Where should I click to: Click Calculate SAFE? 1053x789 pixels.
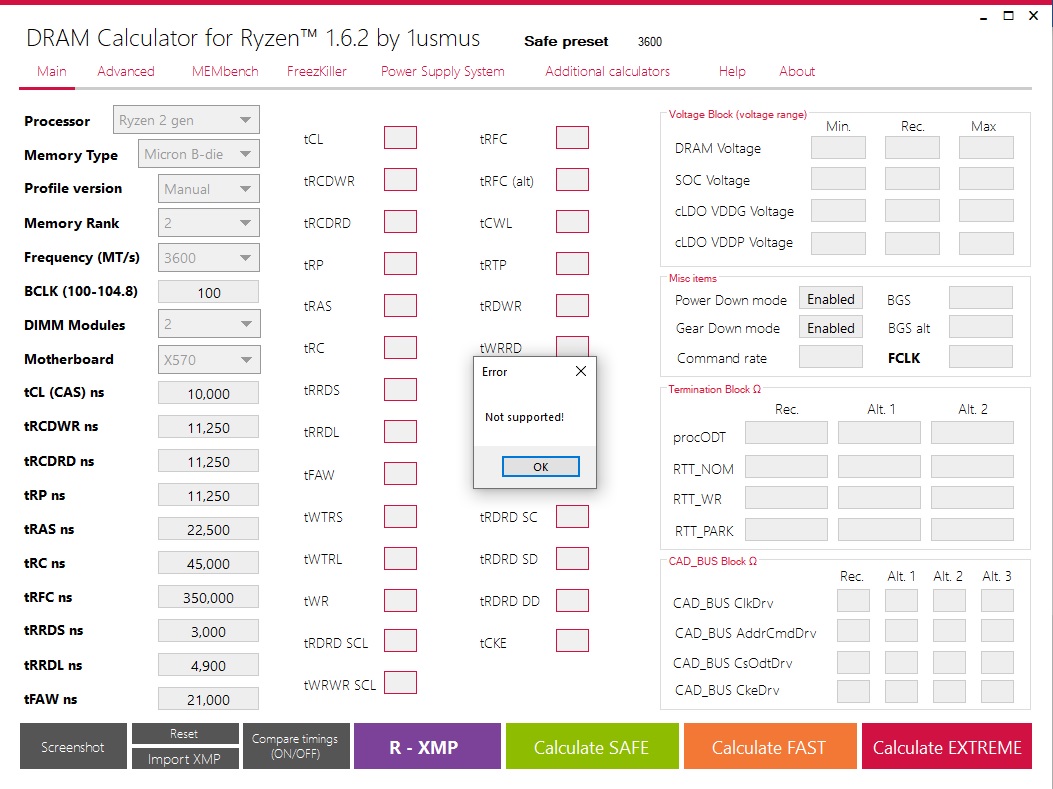[592, 746]
